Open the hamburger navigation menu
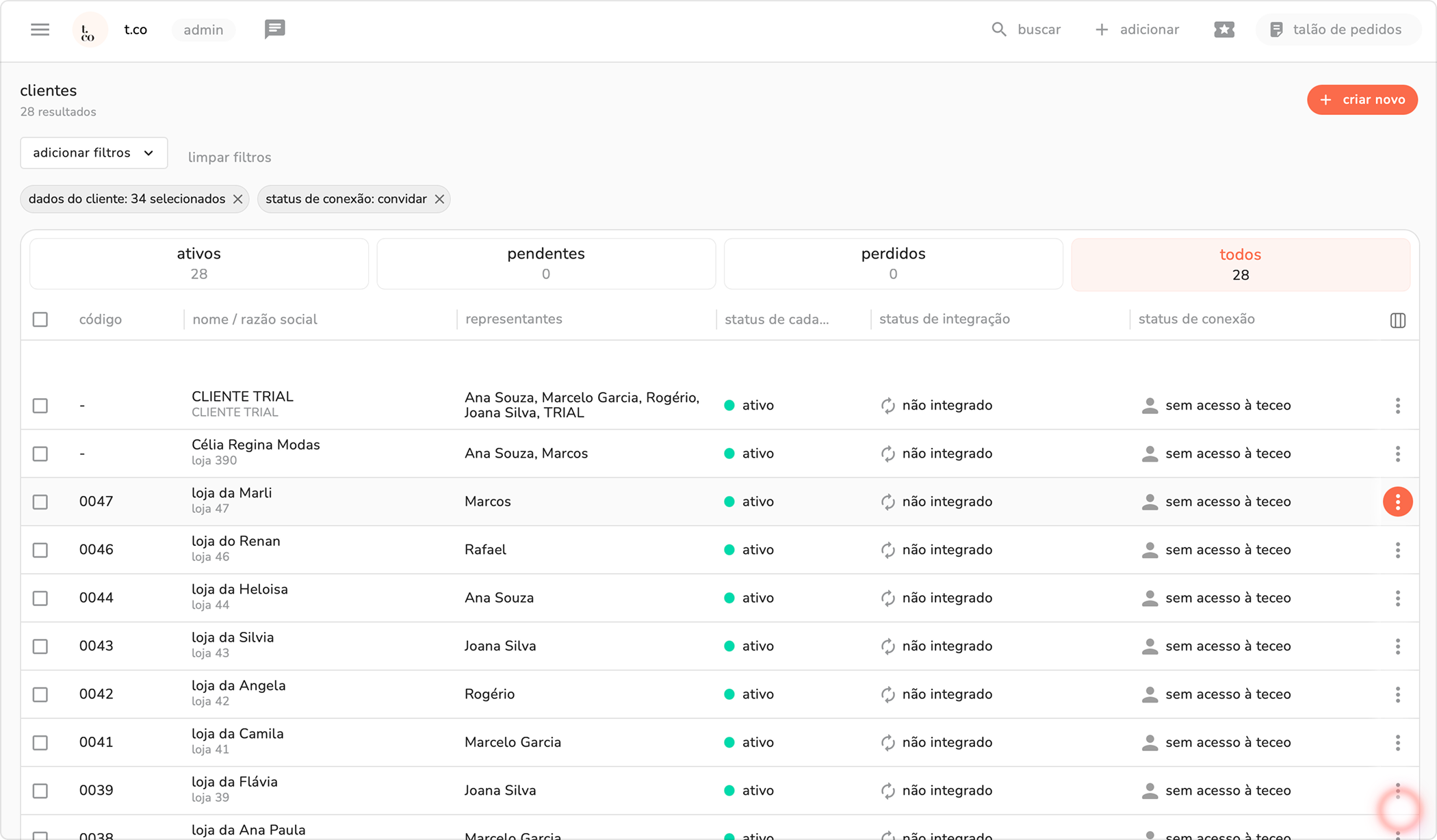This screenshot has height=840, width=1437. click(x=40, y=29)
